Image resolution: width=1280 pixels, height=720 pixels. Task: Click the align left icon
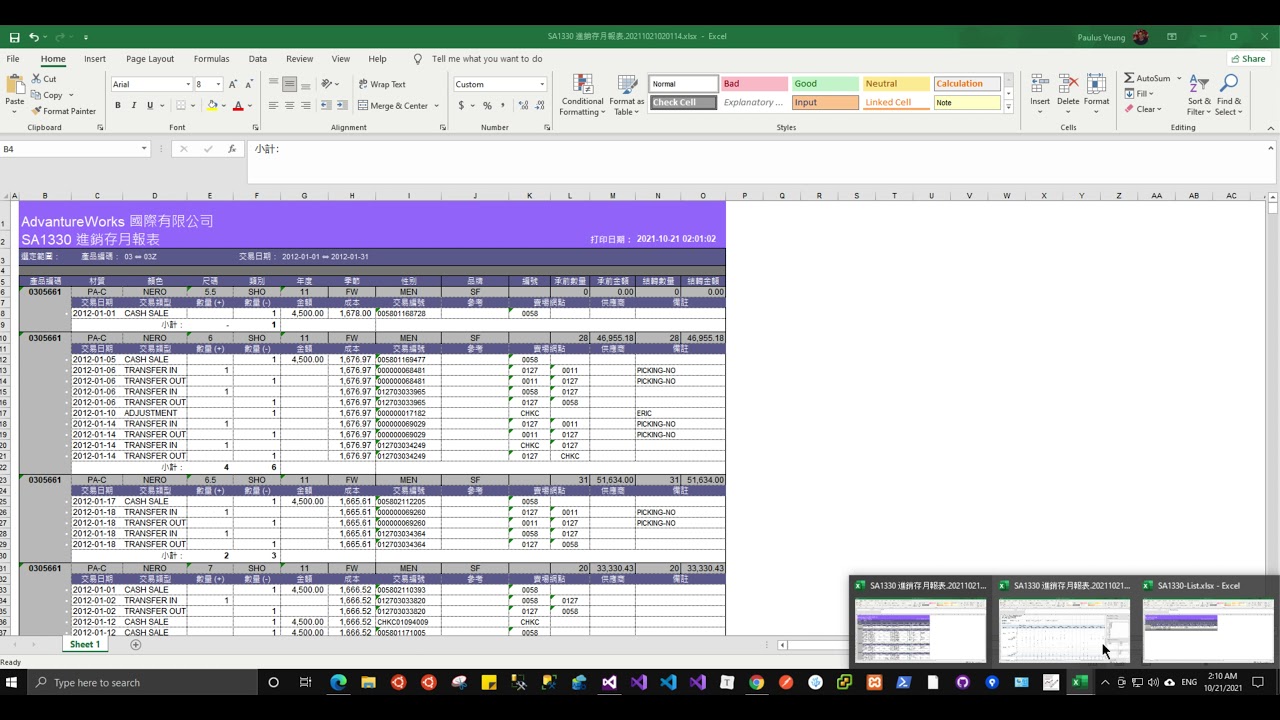(273, 105)
